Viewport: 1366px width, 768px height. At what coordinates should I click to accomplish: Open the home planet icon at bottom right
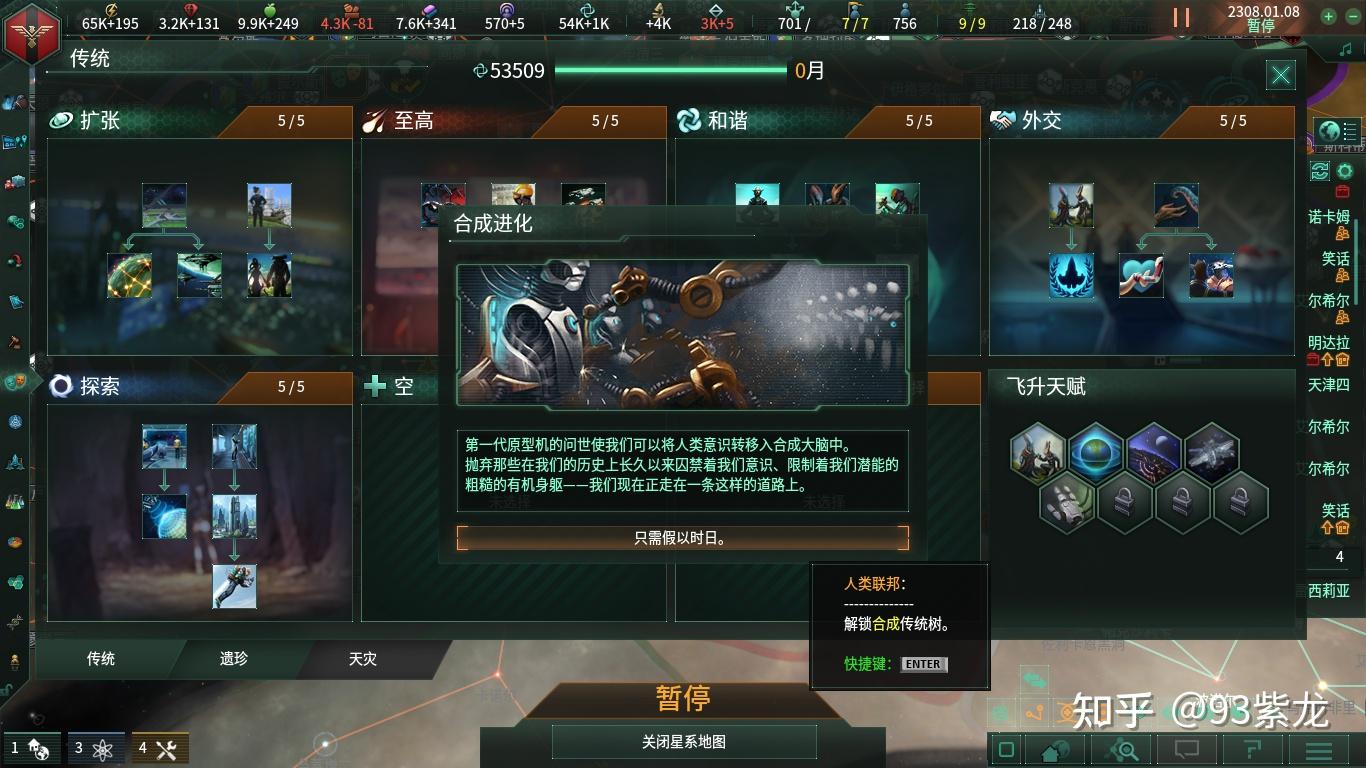coord(1057,749)
